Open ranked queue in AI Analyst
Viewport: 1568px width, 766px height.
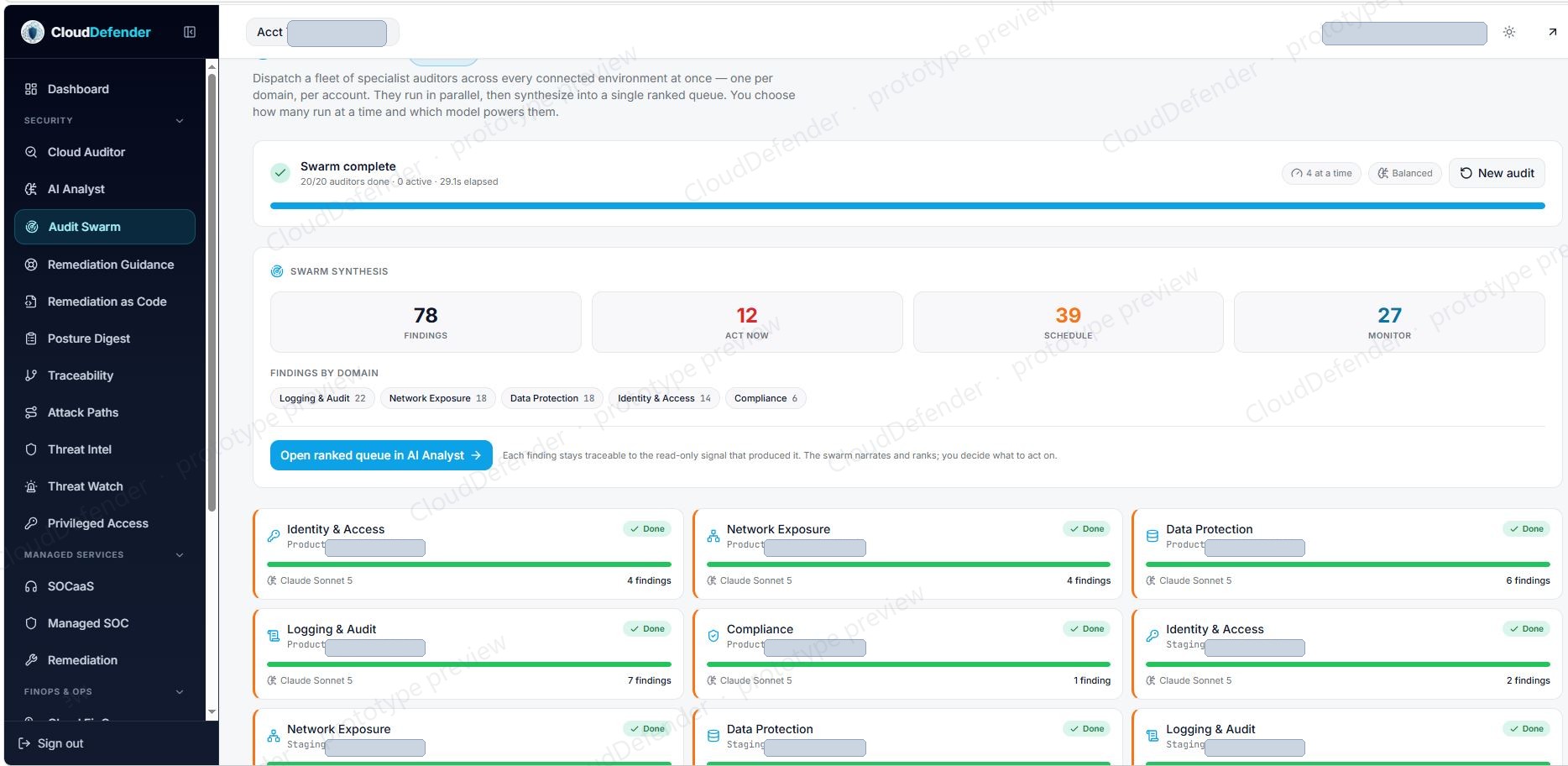point(381,455)
